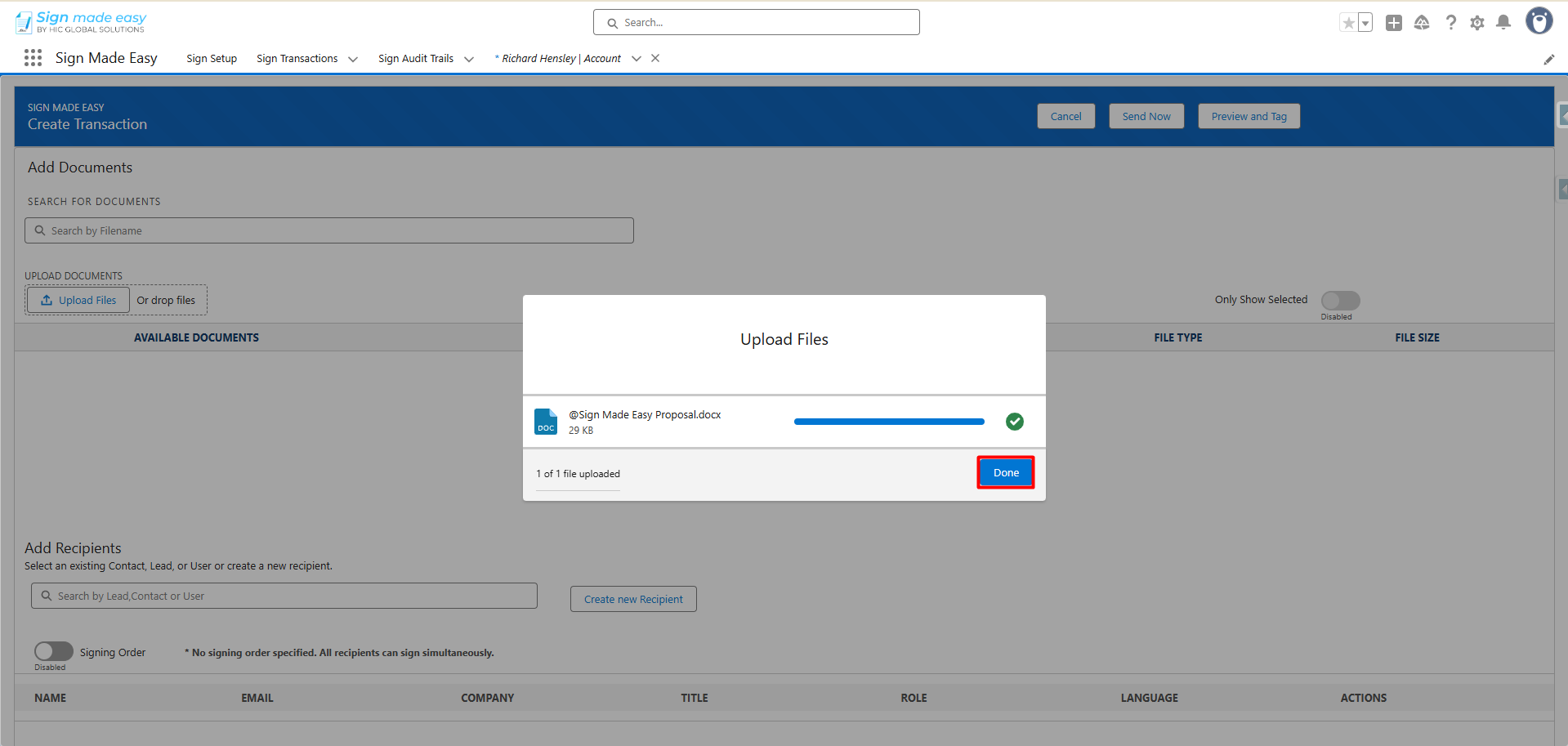Click the Upload Files button
Screen dimensions: 1568x746
point(78,300)
